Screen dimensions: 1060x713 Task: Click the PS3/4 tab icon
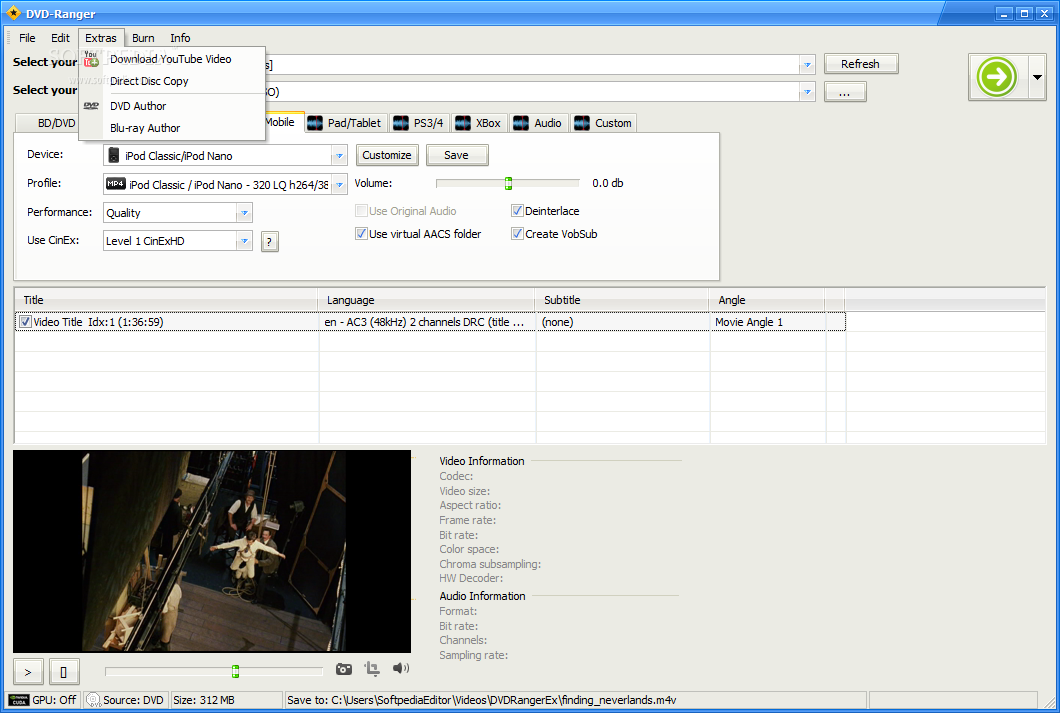tap(401, 123)
